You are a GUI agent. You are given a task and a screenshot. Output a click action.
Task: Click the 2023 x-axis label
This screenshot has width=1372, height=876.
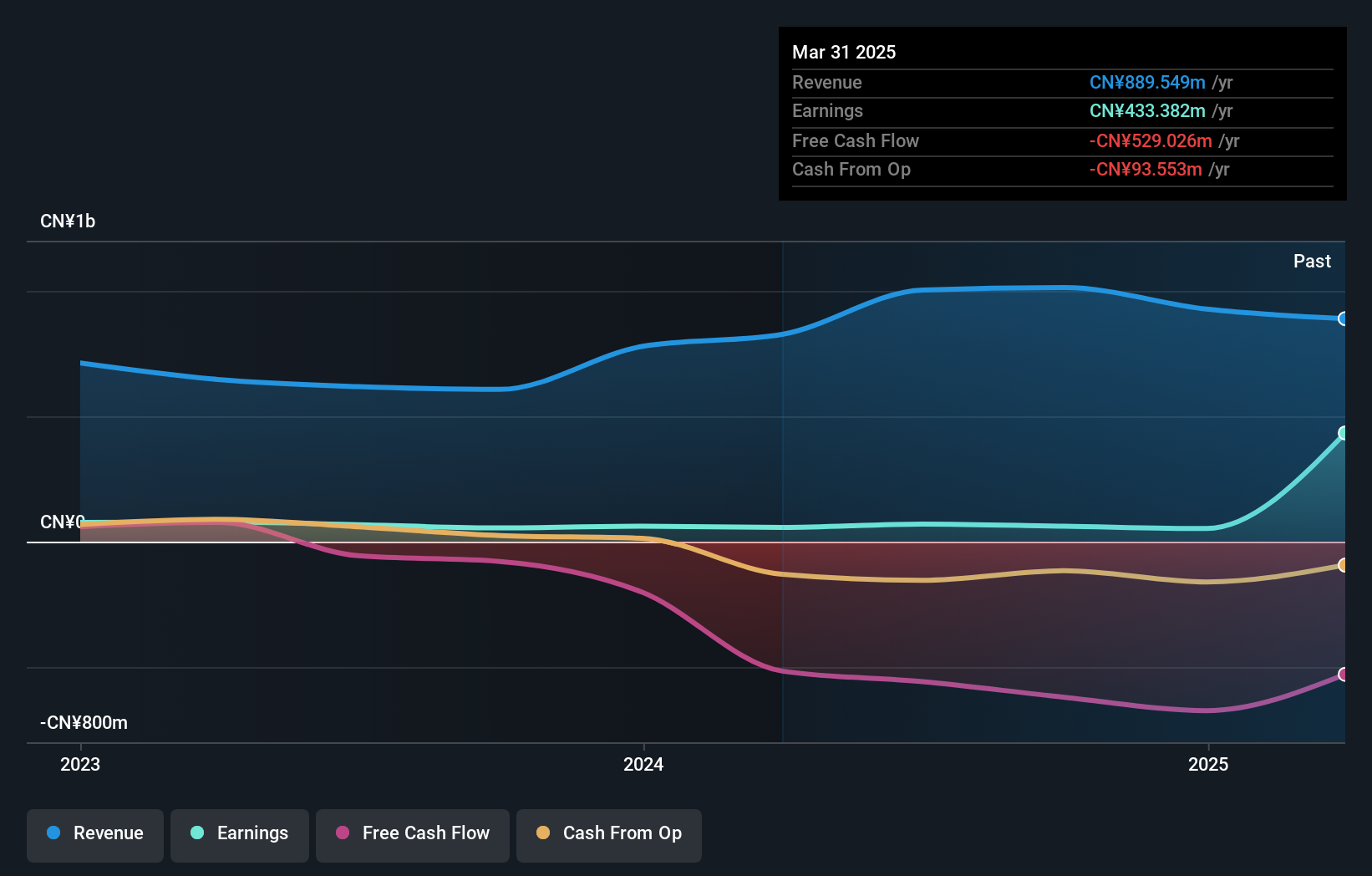pyautogui.click(x=80, y=764)
